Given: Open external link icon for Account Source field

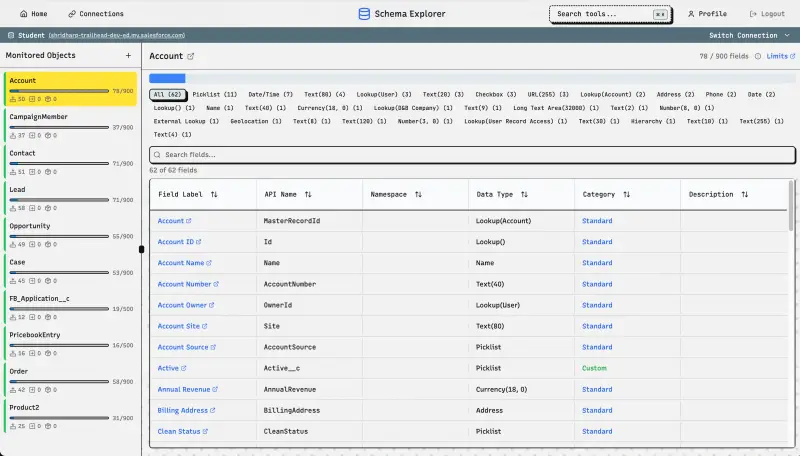Looking at the screenshot, I should click(x=213, y=347).
